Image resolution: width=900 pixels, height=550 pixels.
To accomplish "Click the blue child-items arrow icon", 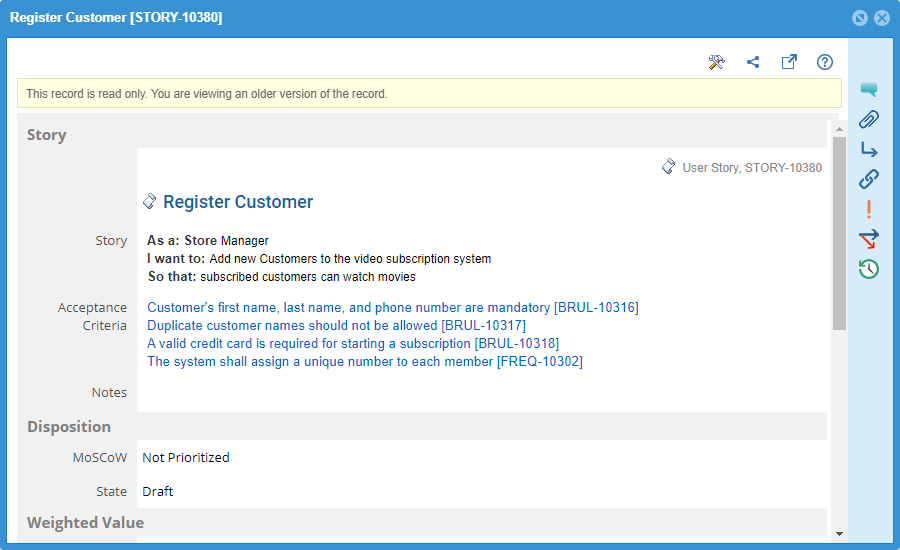I will [x=869, y=149].
